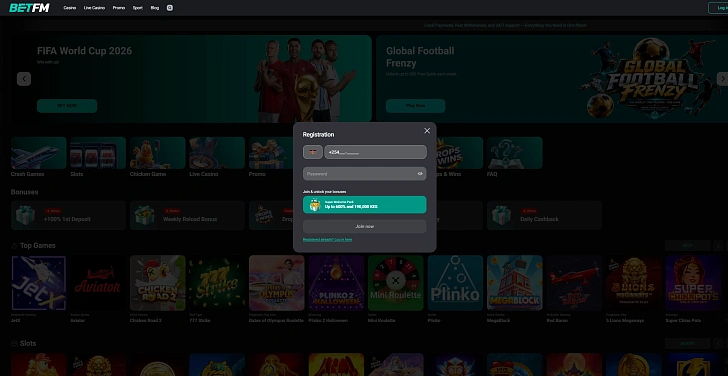728x376 pixels.
Task: Open the country flag code selector
Action: point(312,152)
